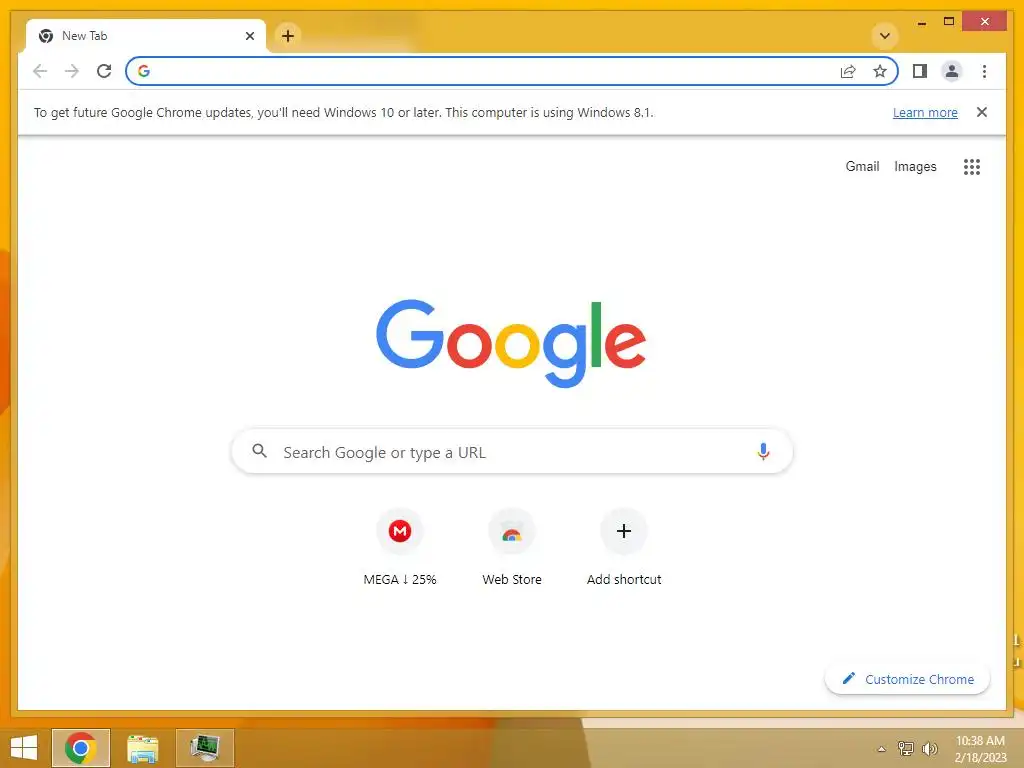Open Customize Chrome
The image size is (1024, 768).
pos(907,679)
